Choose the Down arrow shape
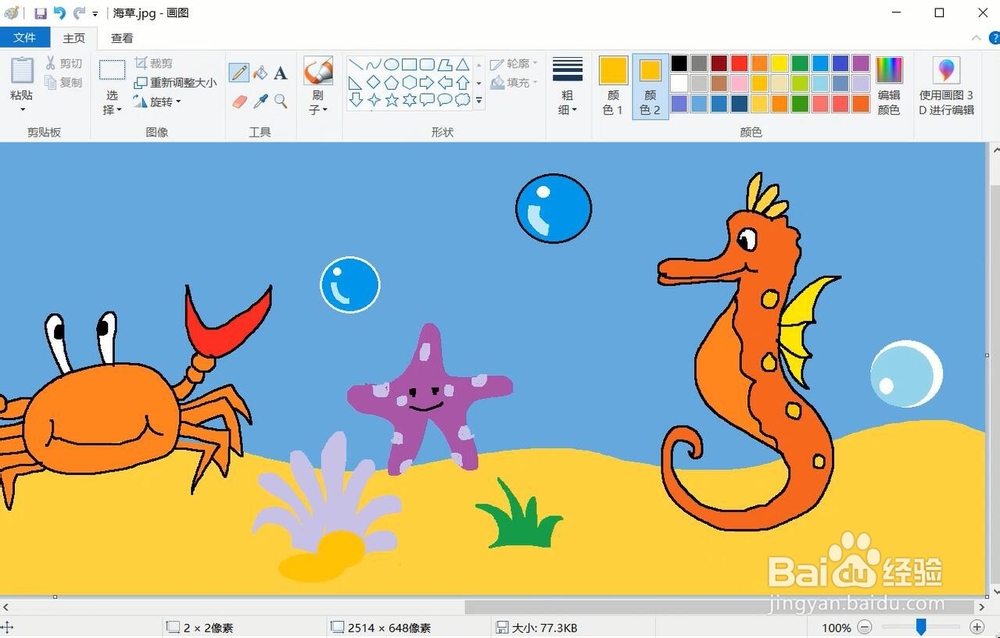Image resolution: width=1000 pixels, height=638 pixels. (x=356, y=100)
